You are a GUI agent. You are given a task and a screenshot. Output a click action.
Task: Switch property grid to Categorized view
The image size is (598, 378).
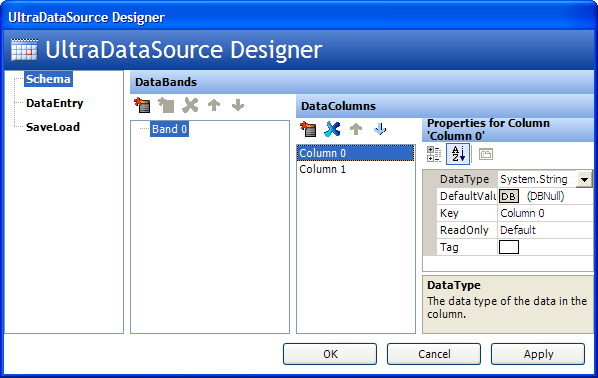point(434,154)
